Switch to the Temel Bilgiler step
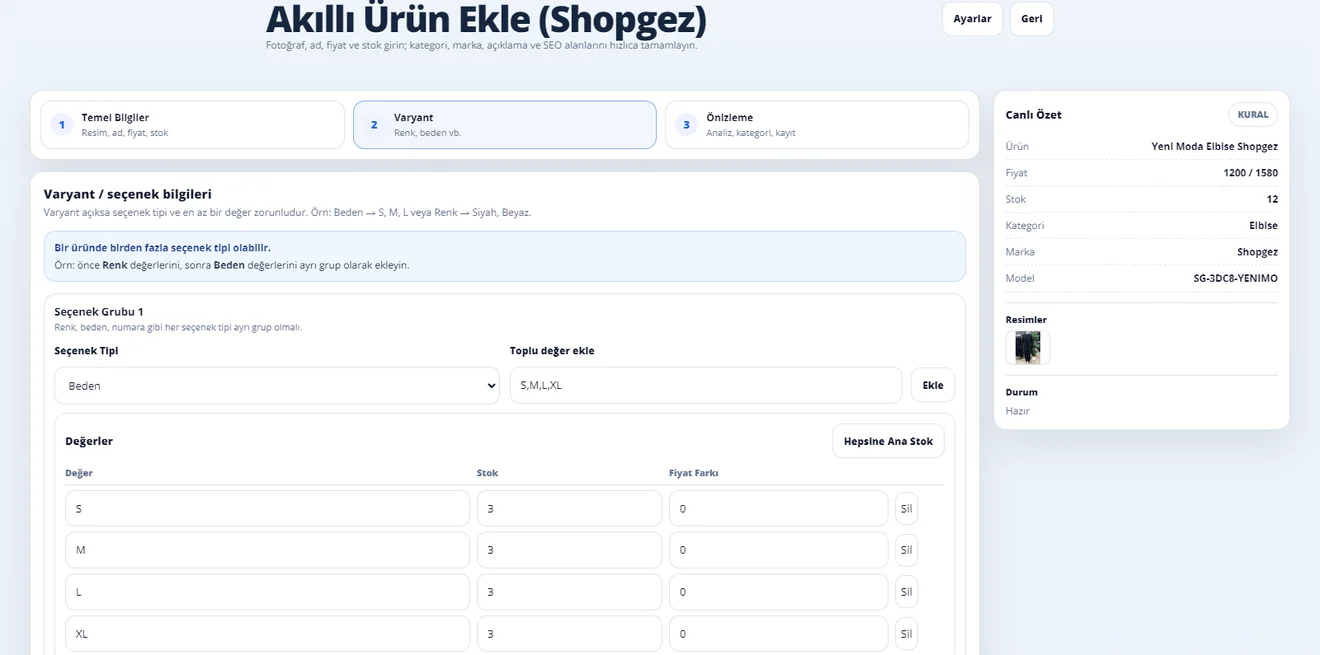The image size is (1320, 655). click(192, 125)
